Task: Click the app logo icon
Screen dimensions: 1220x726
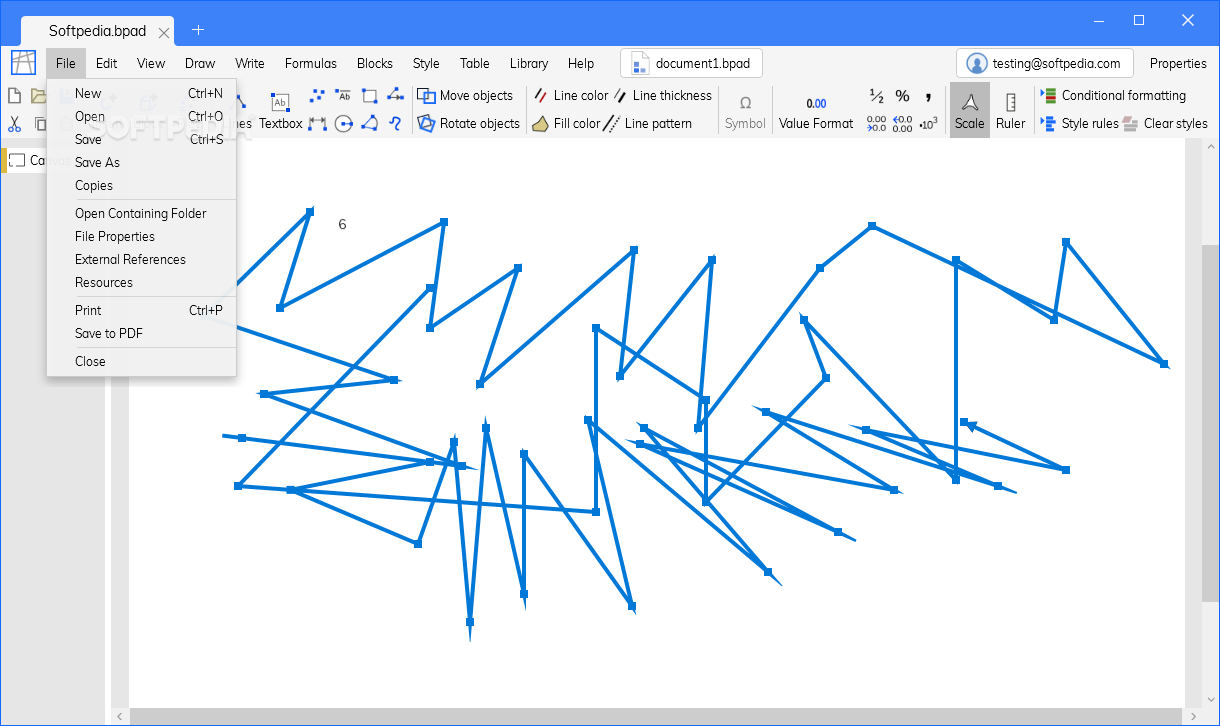Action: pyautogui.click(x=23, y=63)
